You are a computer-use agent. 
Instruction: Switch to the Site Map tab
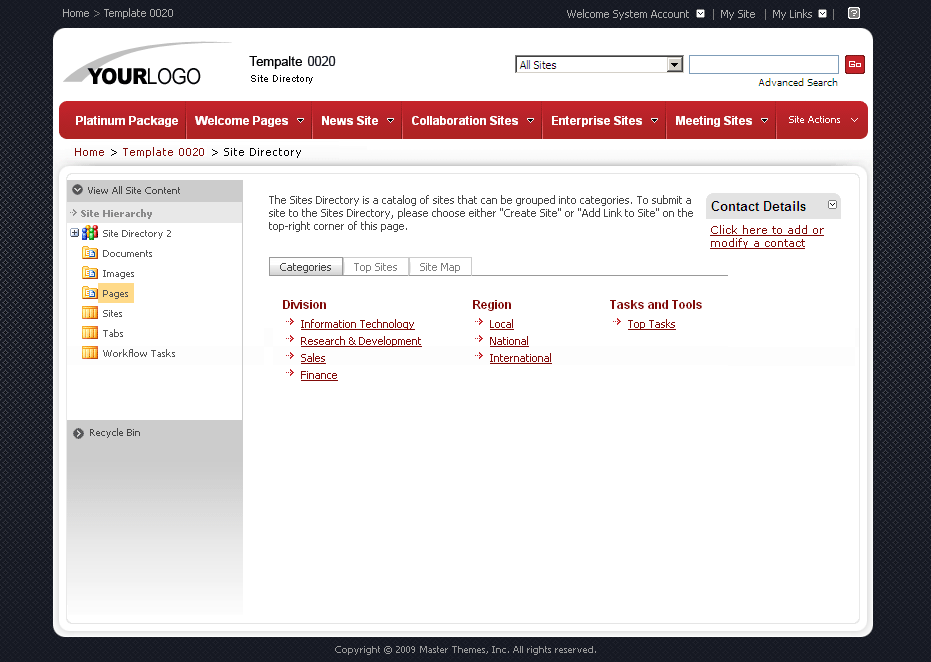440,267
